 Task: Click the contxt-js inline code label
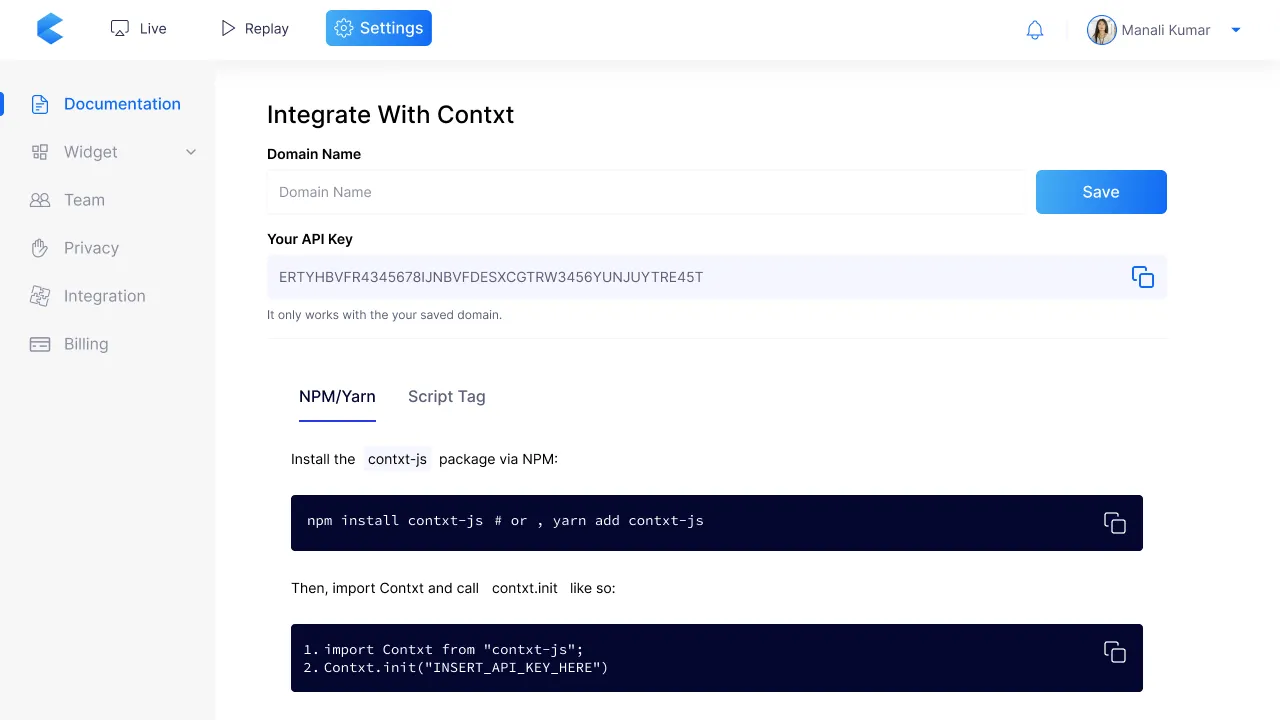[x=397, y=459]
